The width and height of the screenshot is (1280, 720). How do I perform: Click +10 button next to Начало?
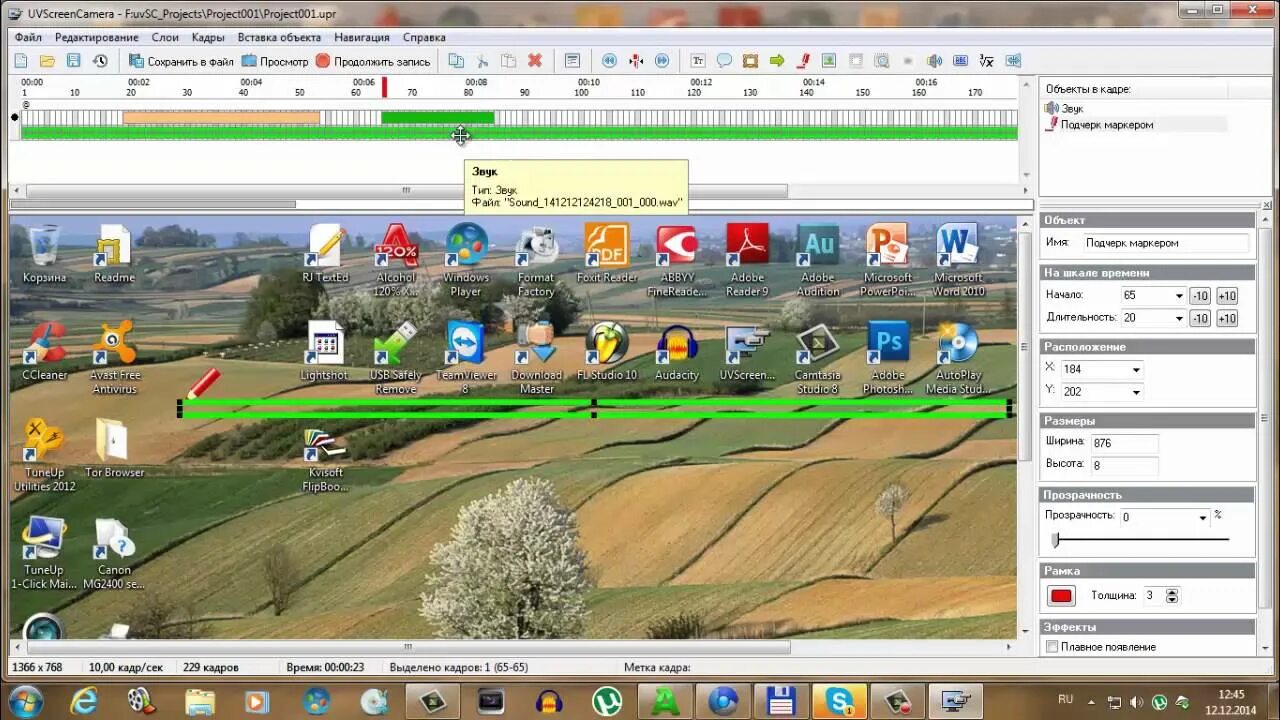click(1227, 296)
